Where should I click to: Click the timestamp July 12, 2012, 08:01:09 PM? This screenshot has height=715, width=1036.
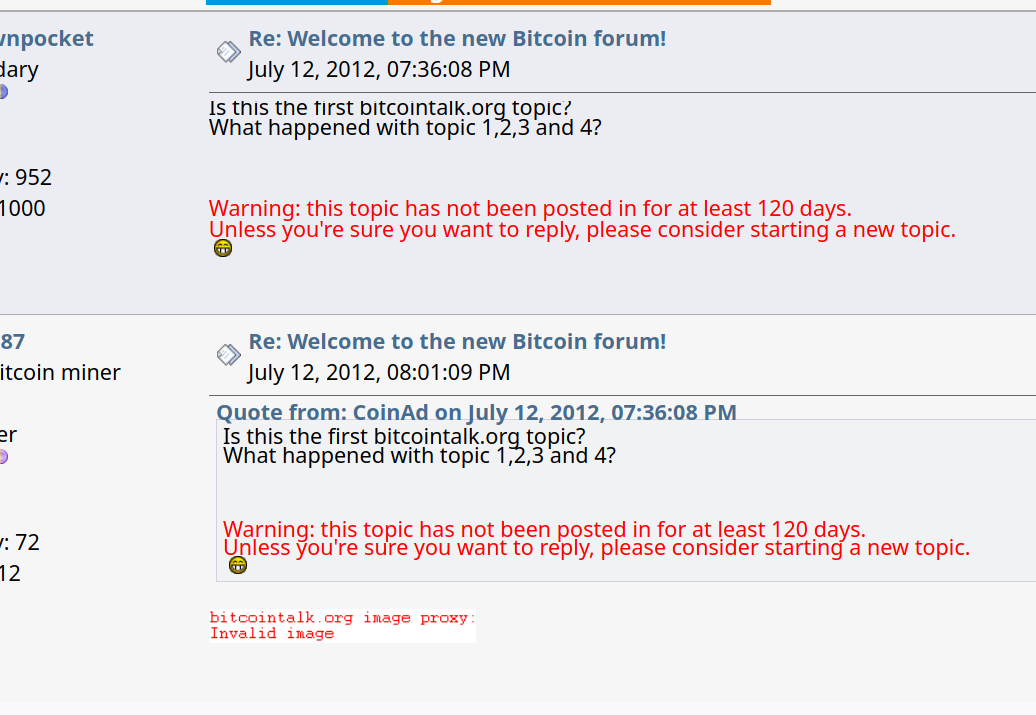coord(379,373)
